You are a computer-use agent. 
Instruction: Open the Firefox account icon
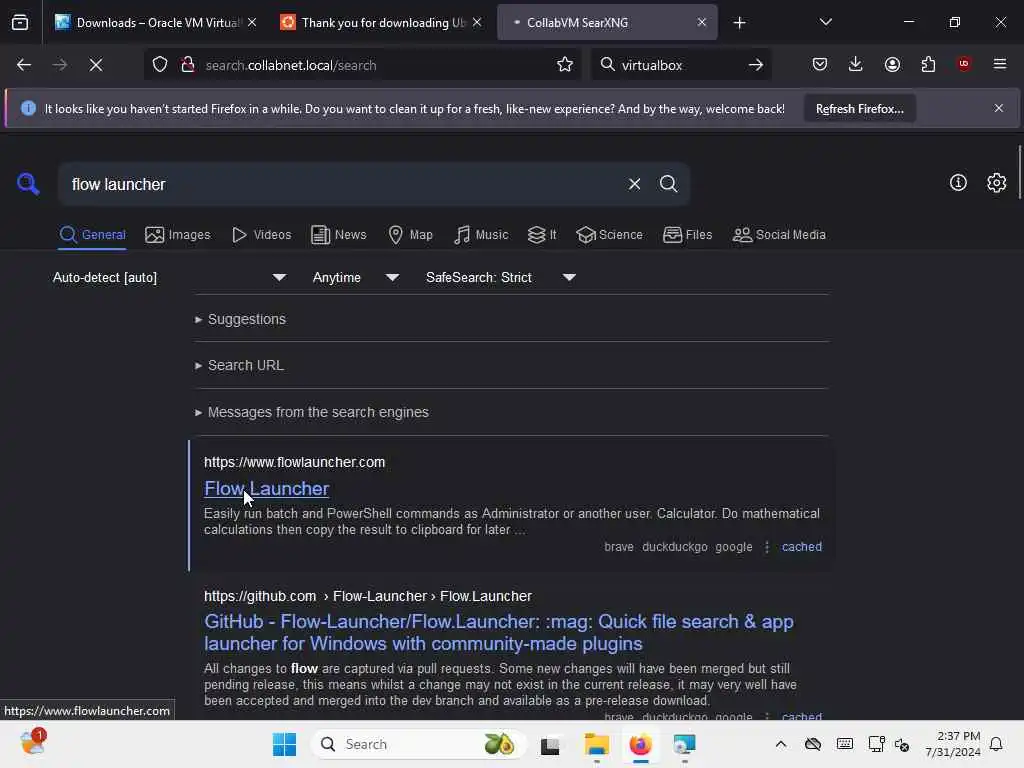click(892, 64)
